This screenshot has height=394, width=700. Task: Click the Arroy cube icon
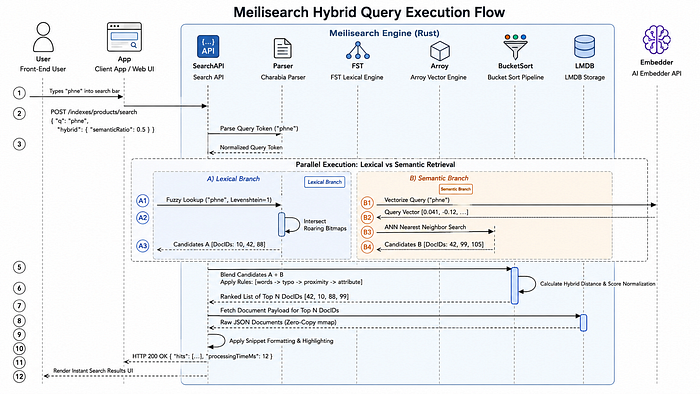pos(440,50)
